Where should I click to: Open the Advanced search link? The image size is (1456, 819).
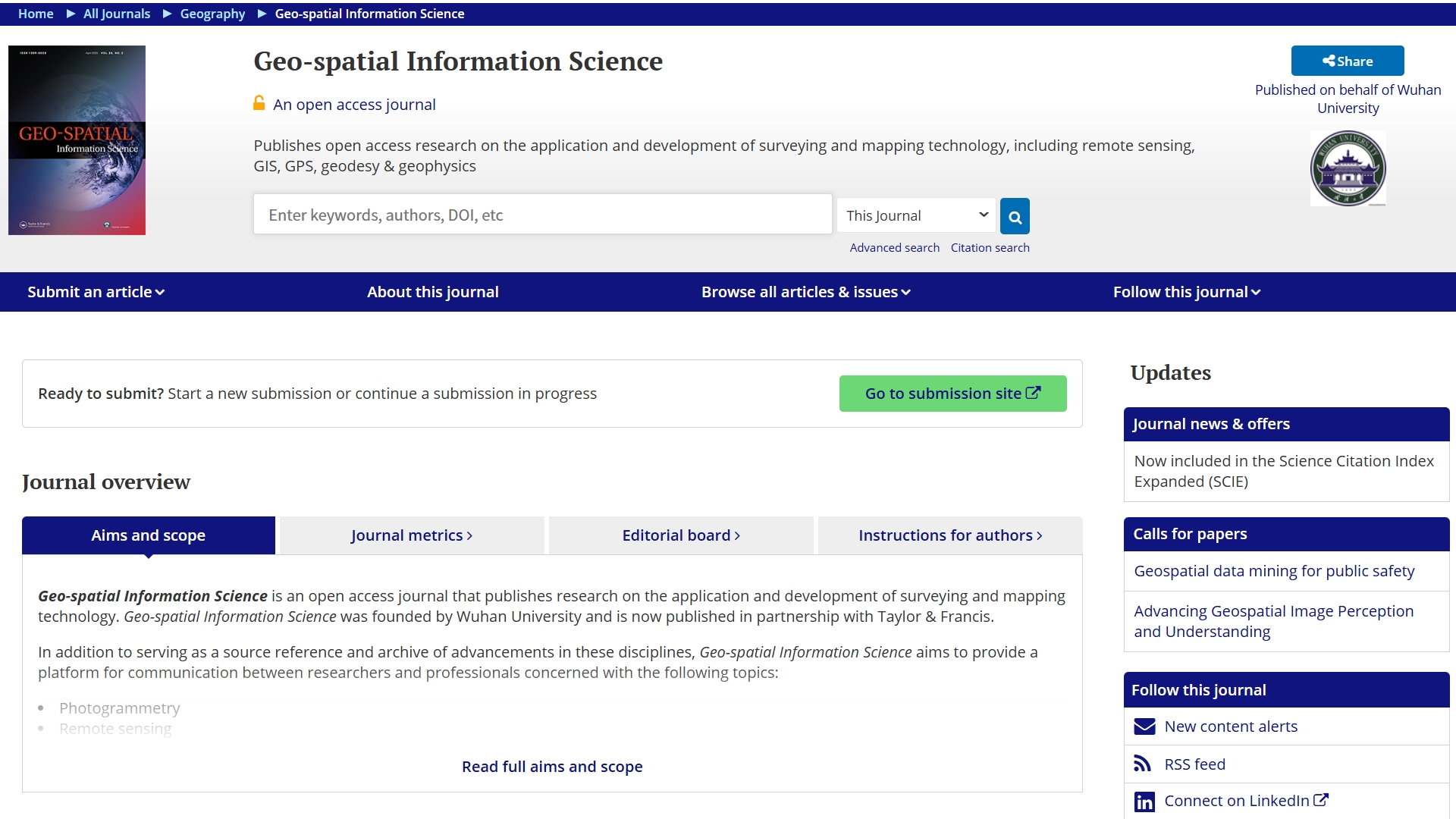click(894, 248)
